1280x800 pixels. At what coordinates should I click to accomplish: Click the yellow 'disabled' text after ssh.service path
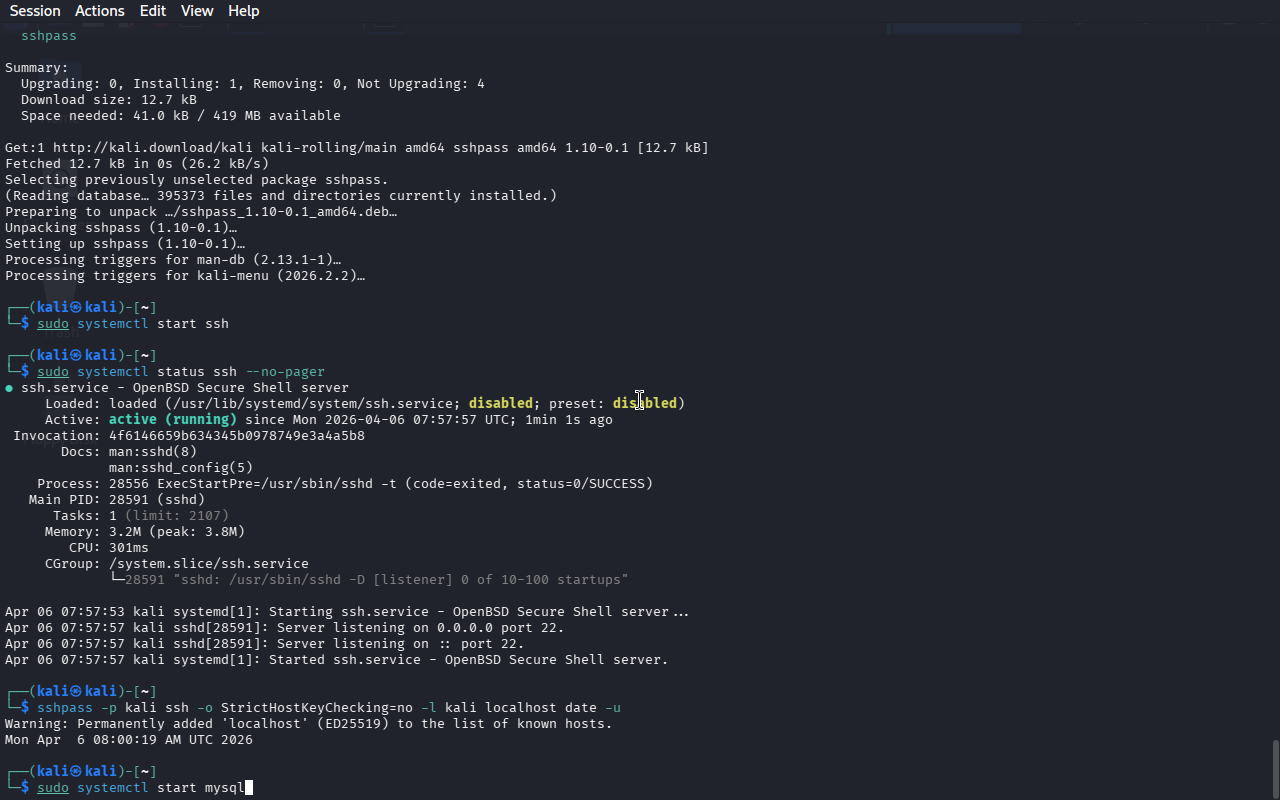[x=500, y=404]
